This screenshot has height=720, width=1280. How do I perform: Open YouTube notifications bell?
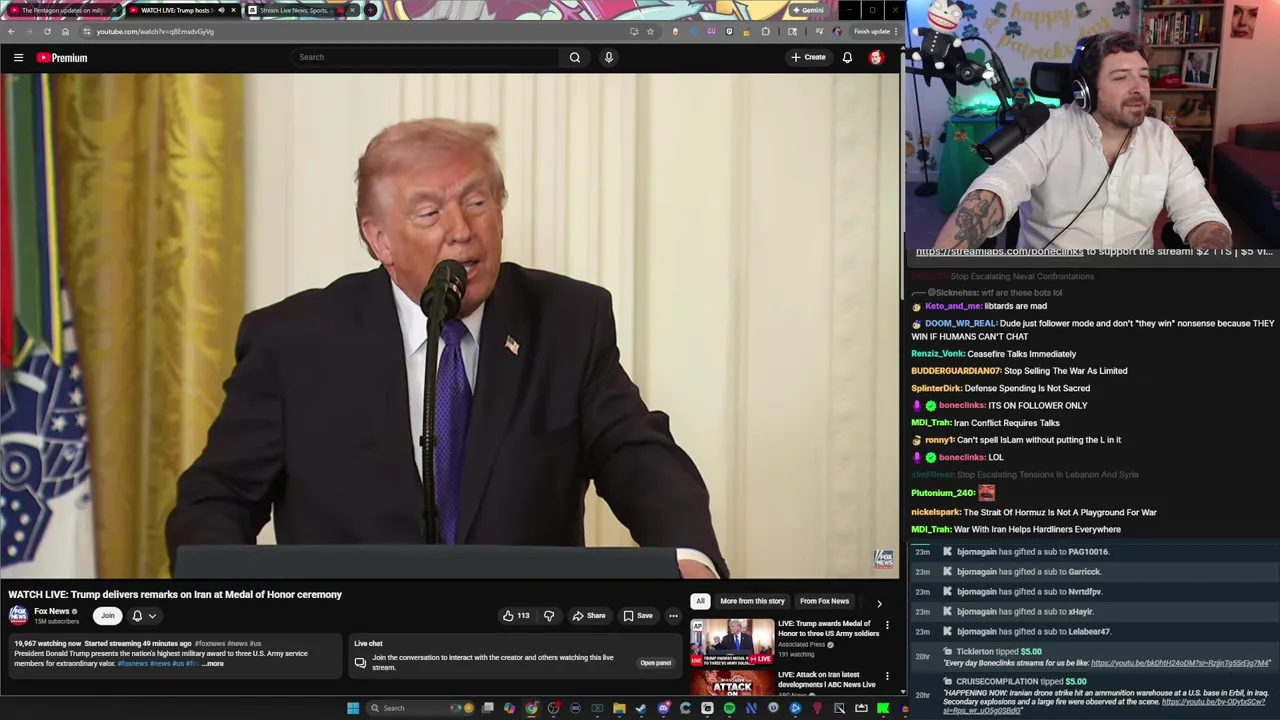click(847, 57)
